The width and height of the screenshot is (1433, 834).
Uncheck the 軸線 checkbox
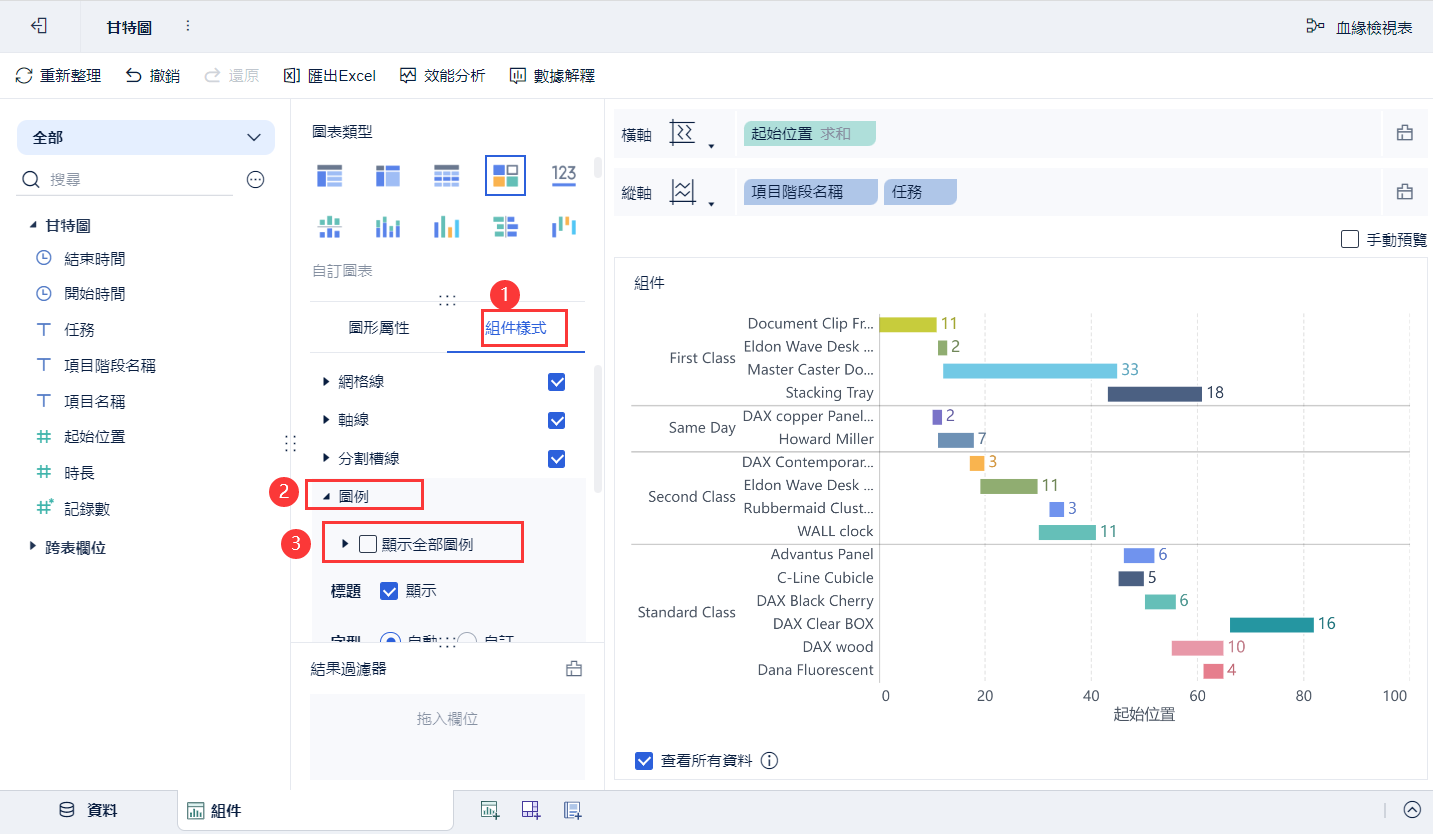pos(557,421)
